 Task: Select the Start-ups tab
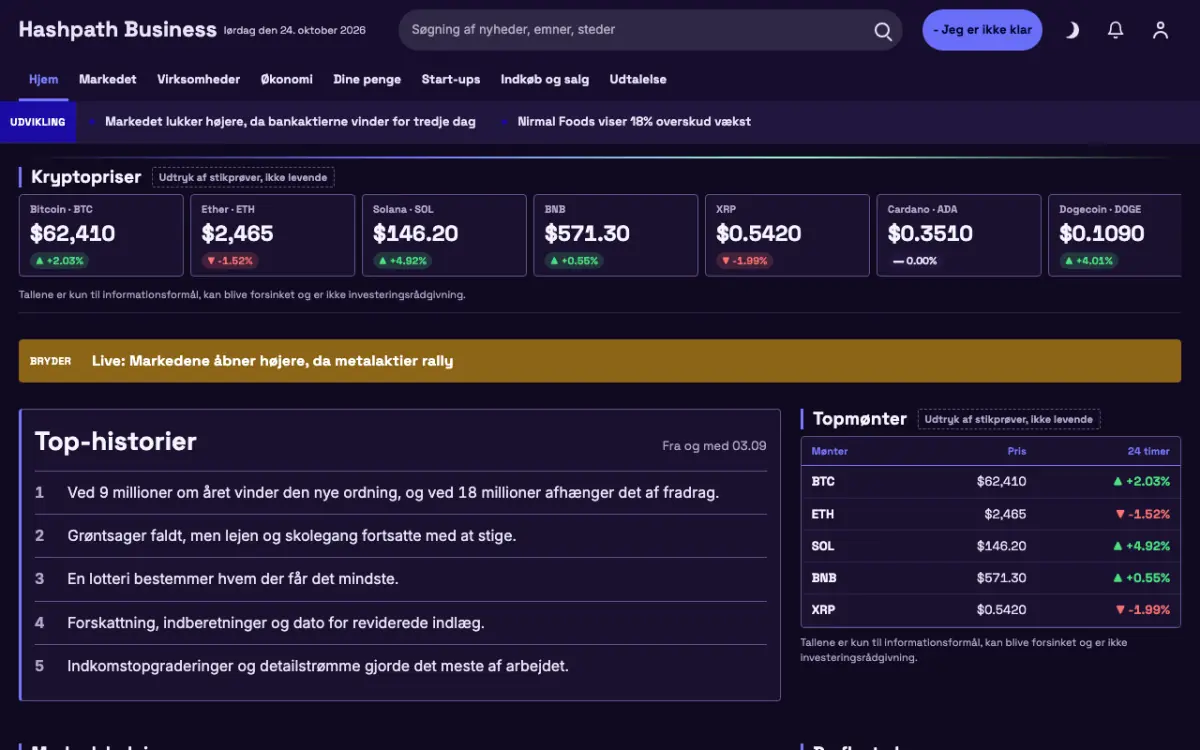(451, 79)
